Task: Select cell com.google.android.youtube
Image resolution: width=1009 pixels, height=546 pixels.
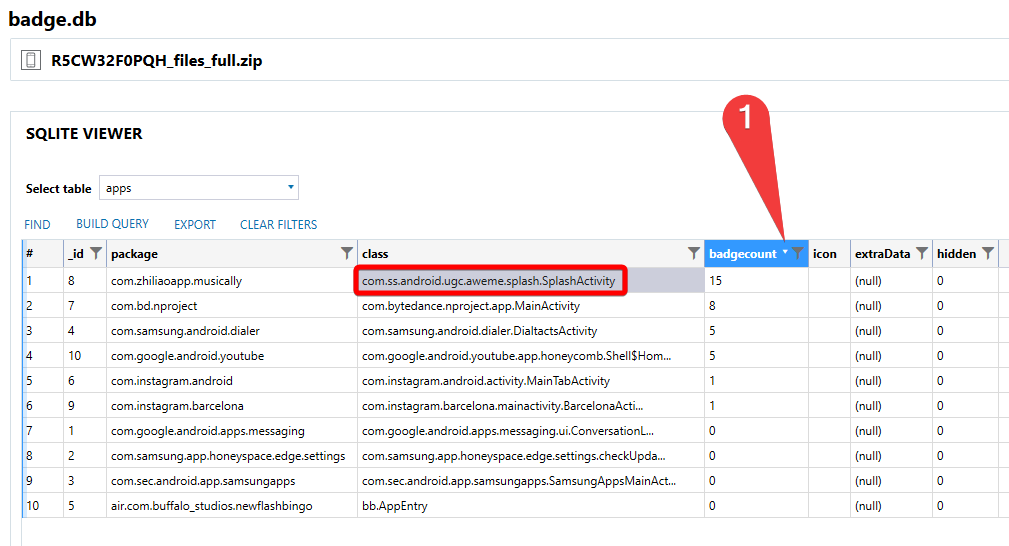Action: click(x=232, y=356)
